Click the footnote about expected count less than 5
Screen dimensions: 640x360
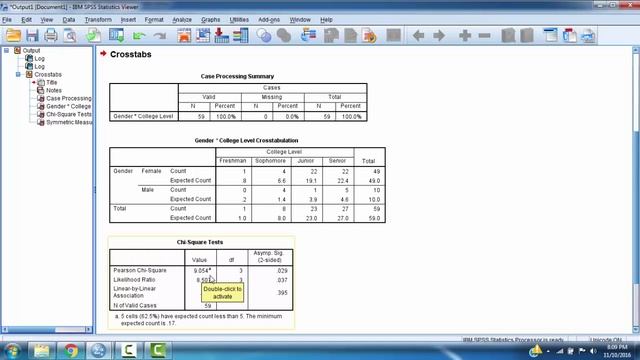point(198,320)
